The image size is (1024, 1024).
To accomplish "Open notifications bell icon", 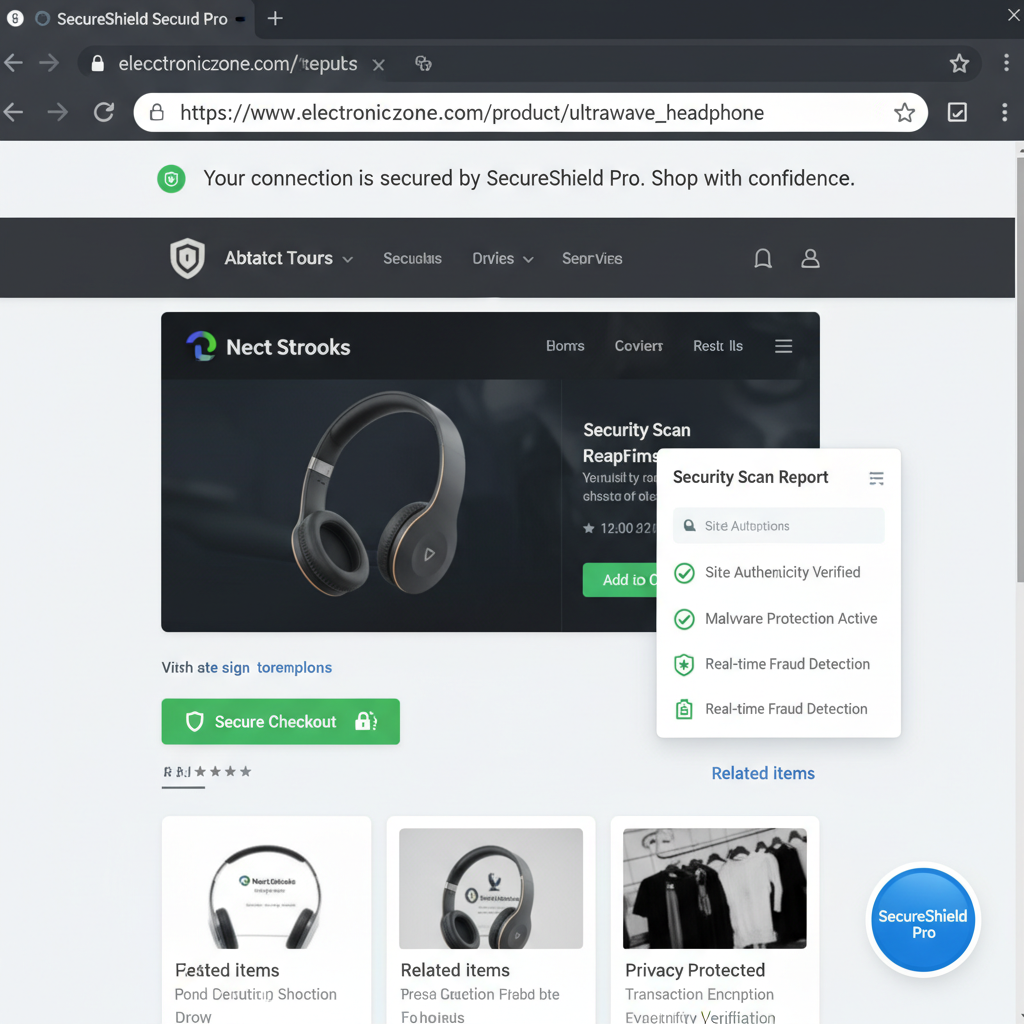I will click(763, 259).
